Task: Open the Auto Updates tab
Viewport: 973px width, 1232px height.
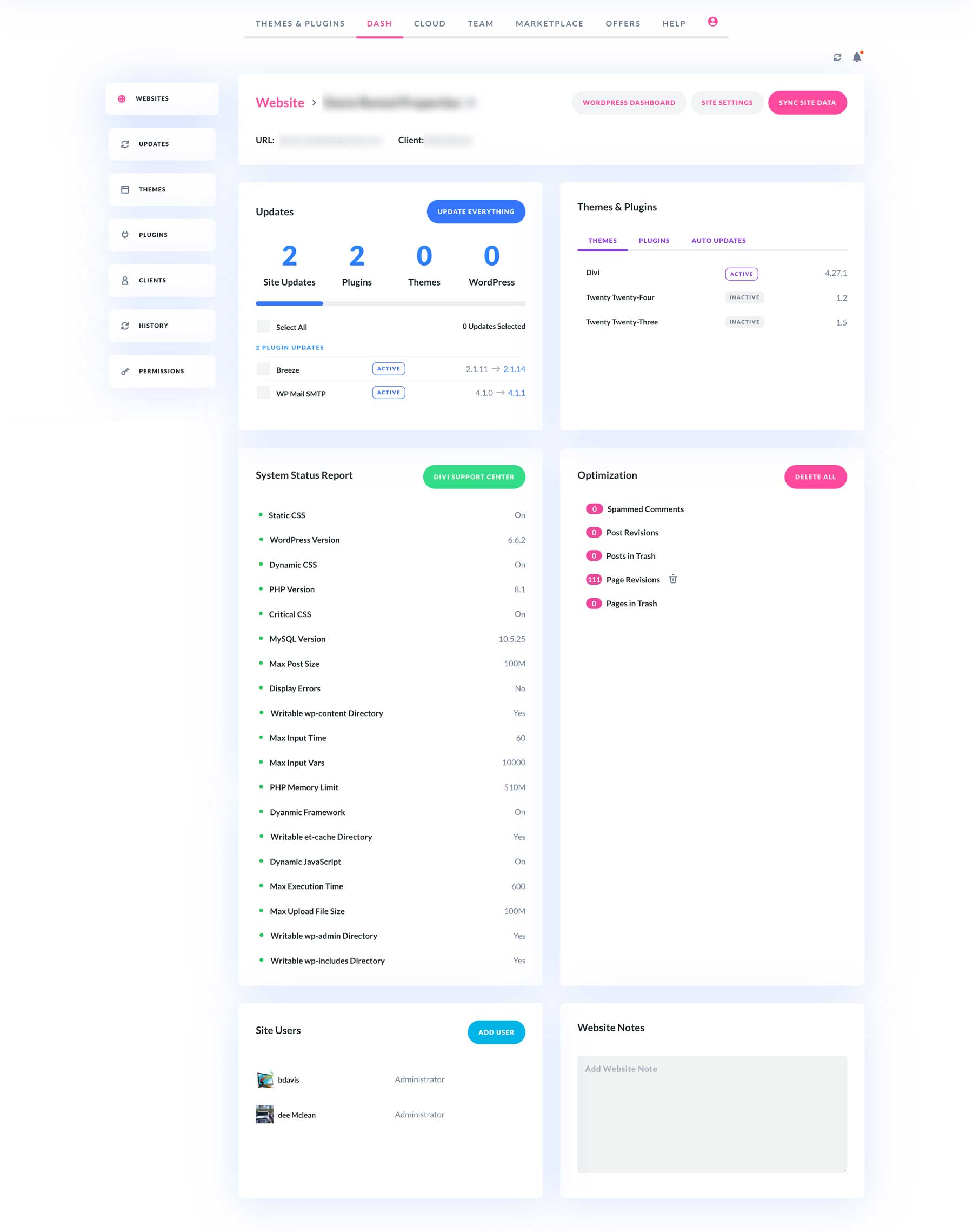Action: coord(718,240)
